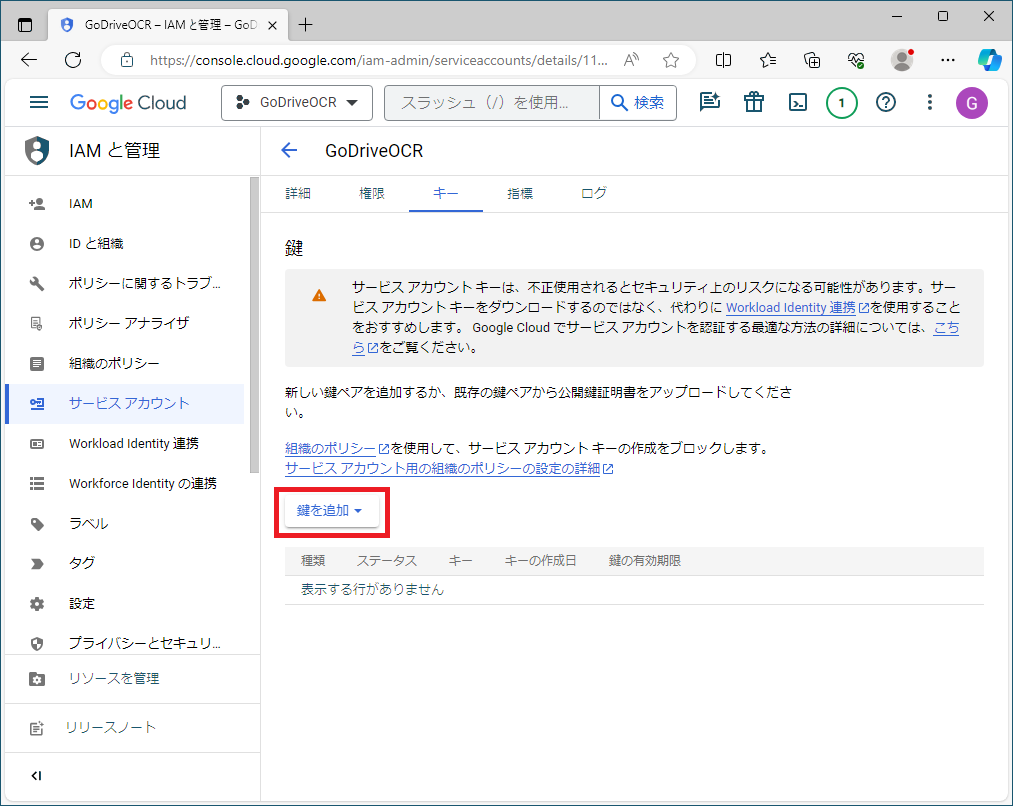1013x806 pixels.
Task: Click the site lock security icon
Action: click(x=127, y=61)
